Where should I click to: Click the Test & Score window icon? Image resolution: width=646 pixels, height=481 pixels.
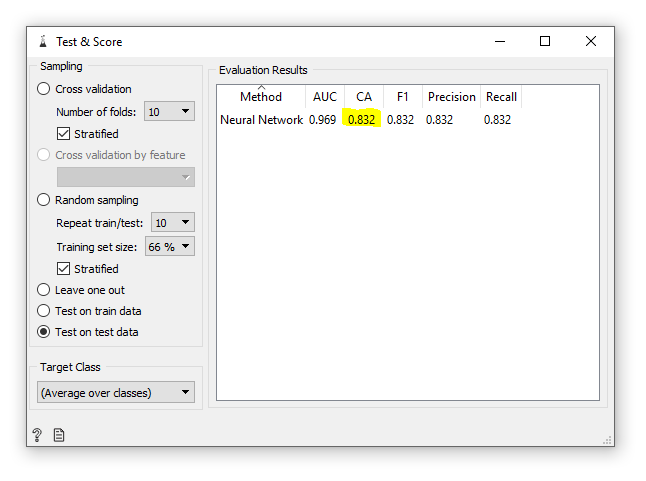[42, 42]
